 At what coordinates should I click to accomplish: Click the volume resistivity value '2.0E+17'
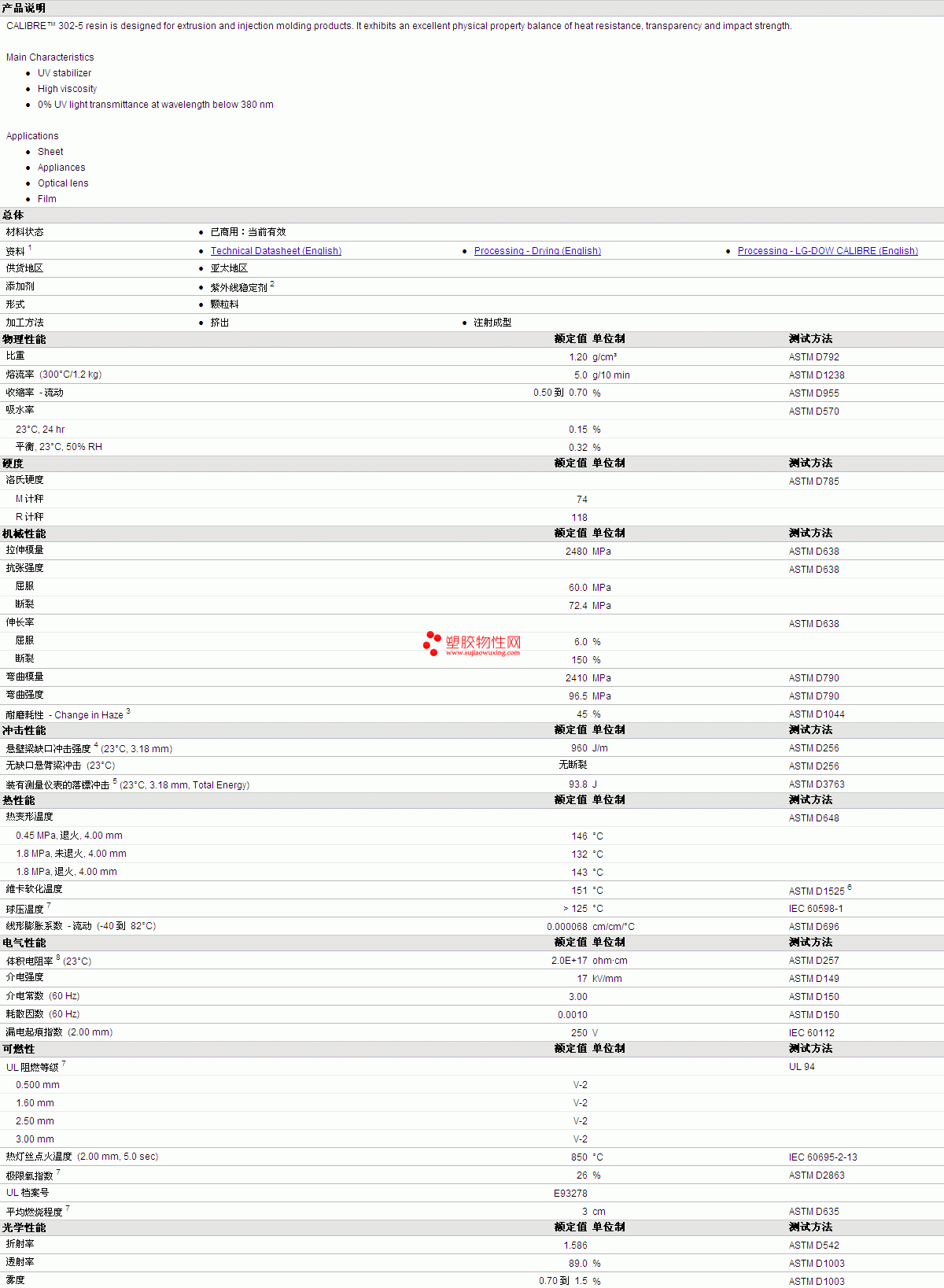(570, 961)
